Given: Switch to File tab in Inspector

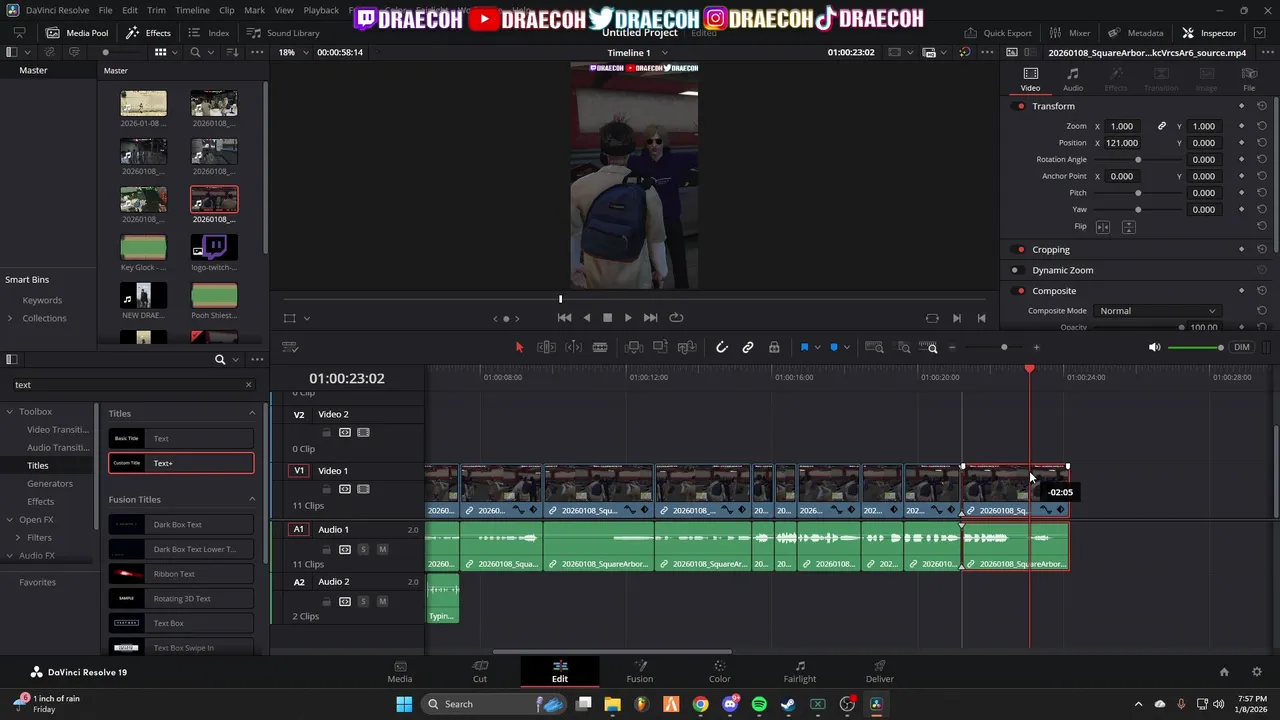Looking at the screenshot, I should pyautogui.click(x=1249, y=79).
